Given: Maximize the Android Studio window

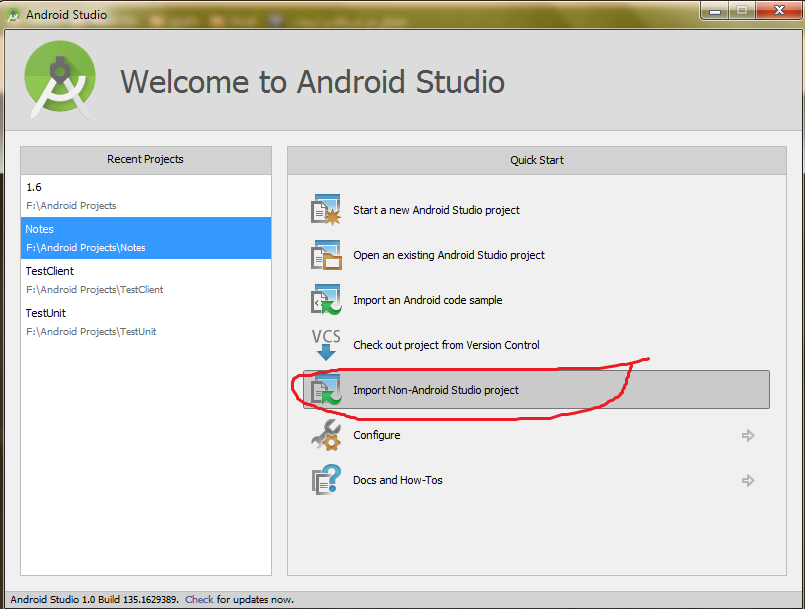Looking at the screenshot, I should click(x=742, y=11).
